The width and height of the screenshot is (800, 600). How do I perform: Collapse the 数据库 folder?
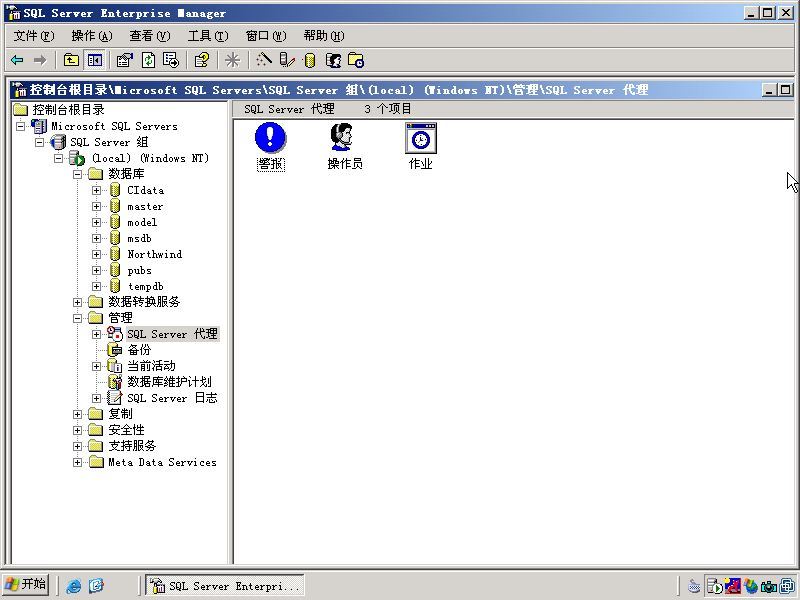coord(77,174)
